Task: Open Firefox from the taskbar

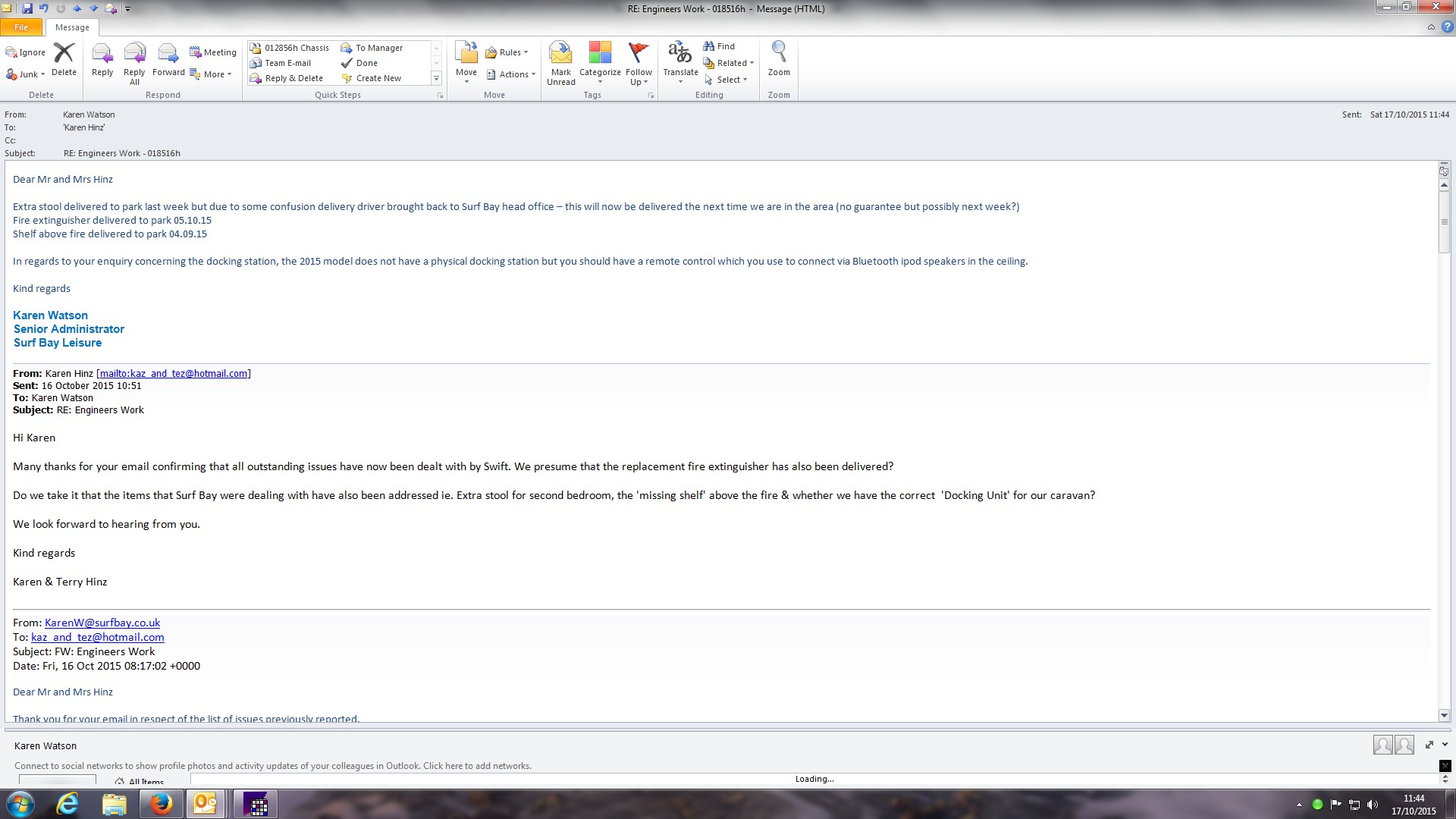Action: tap(161, 803)
